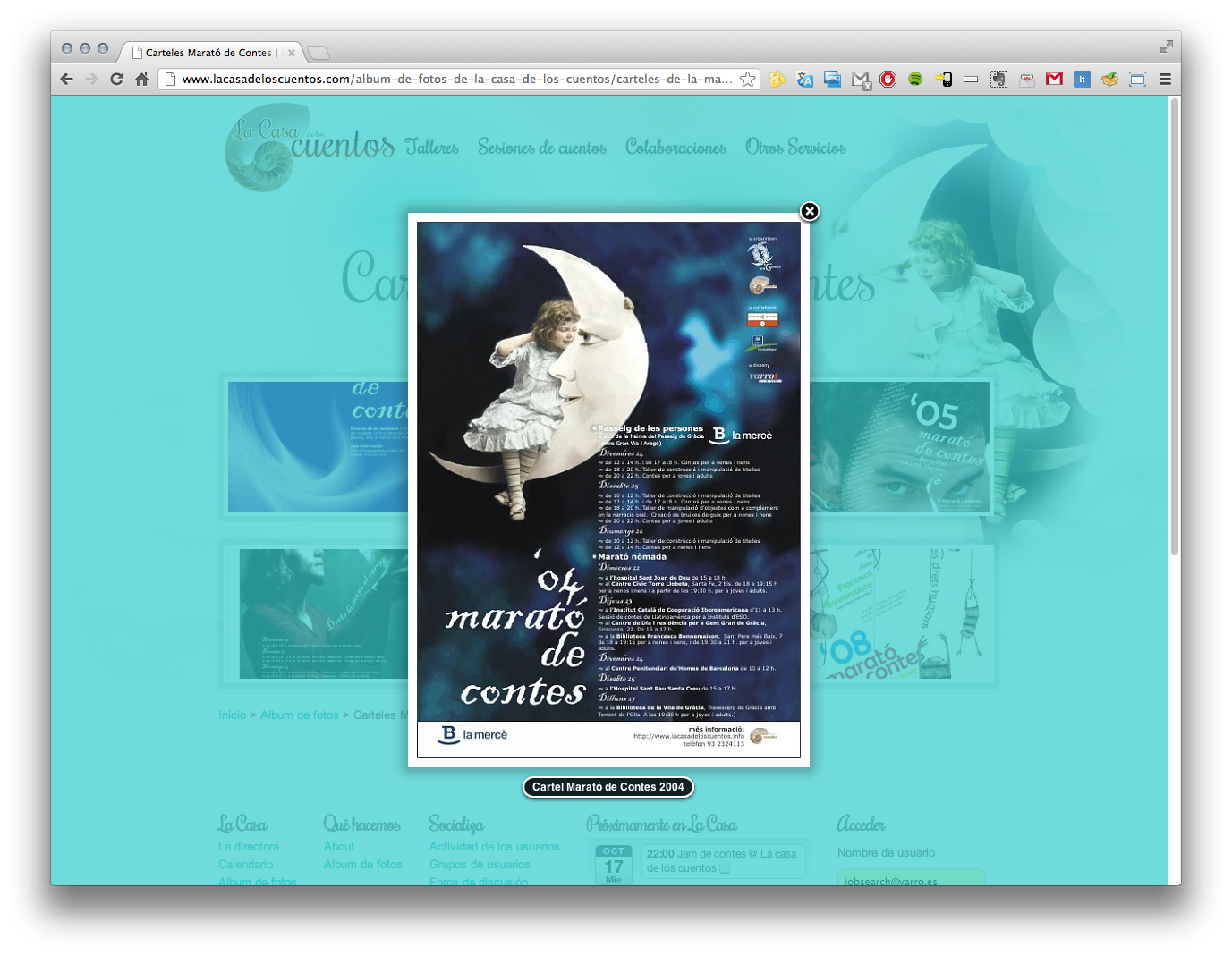Click the Spotify extension icon
The width and height of the screenshot is (1232, 956).
tap(915, 79)
